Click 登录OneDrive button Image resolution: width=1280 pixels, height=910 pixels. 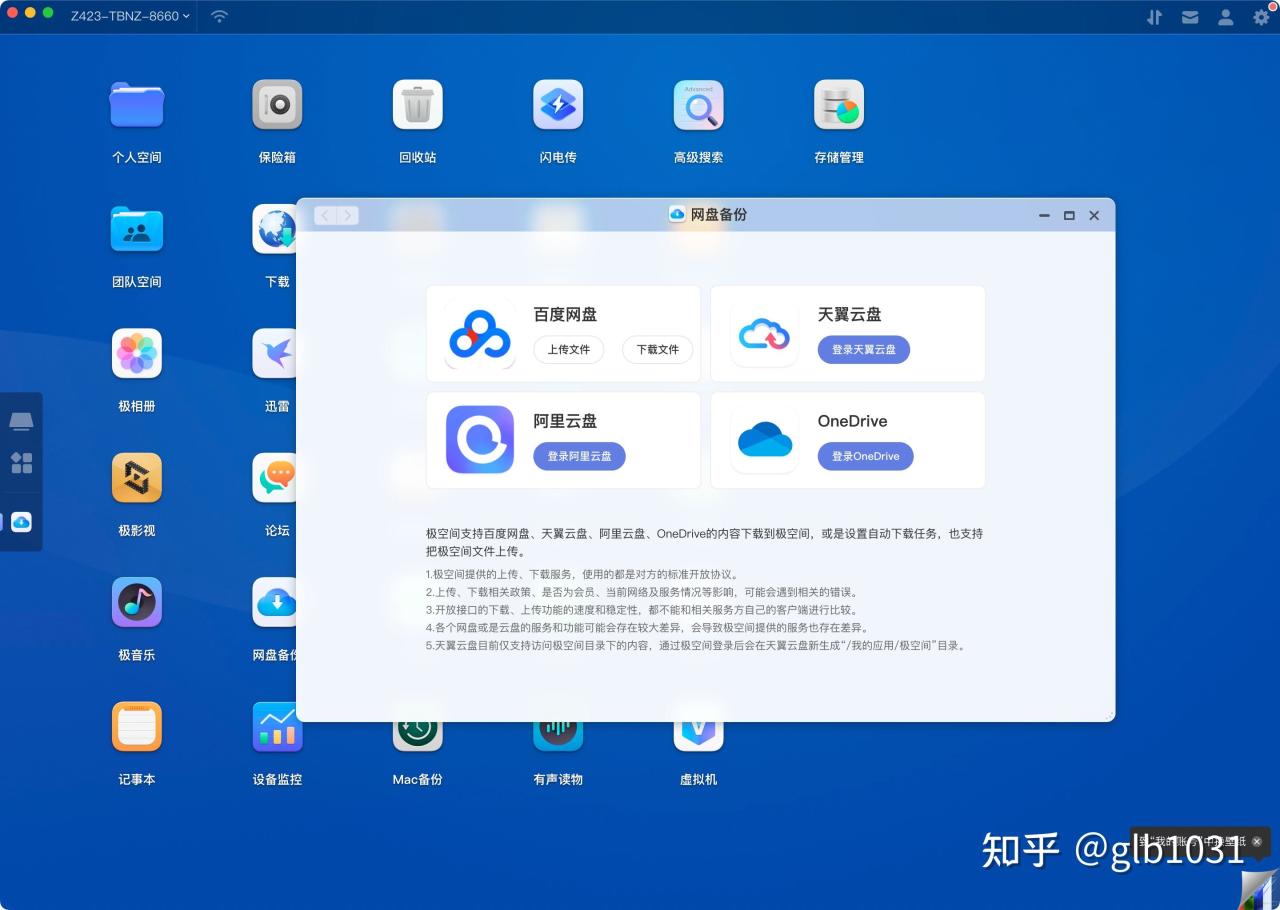click(865, 456)
